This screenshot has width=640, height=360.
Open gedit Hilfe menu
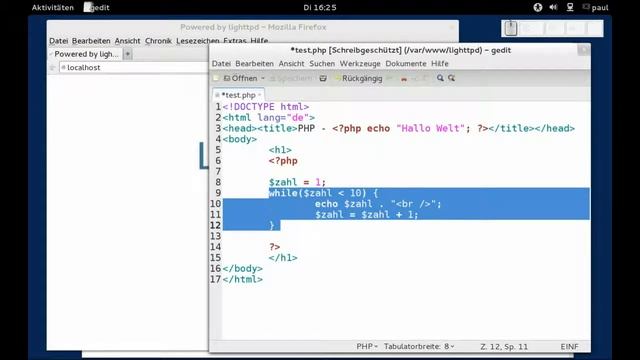point(440,64)
